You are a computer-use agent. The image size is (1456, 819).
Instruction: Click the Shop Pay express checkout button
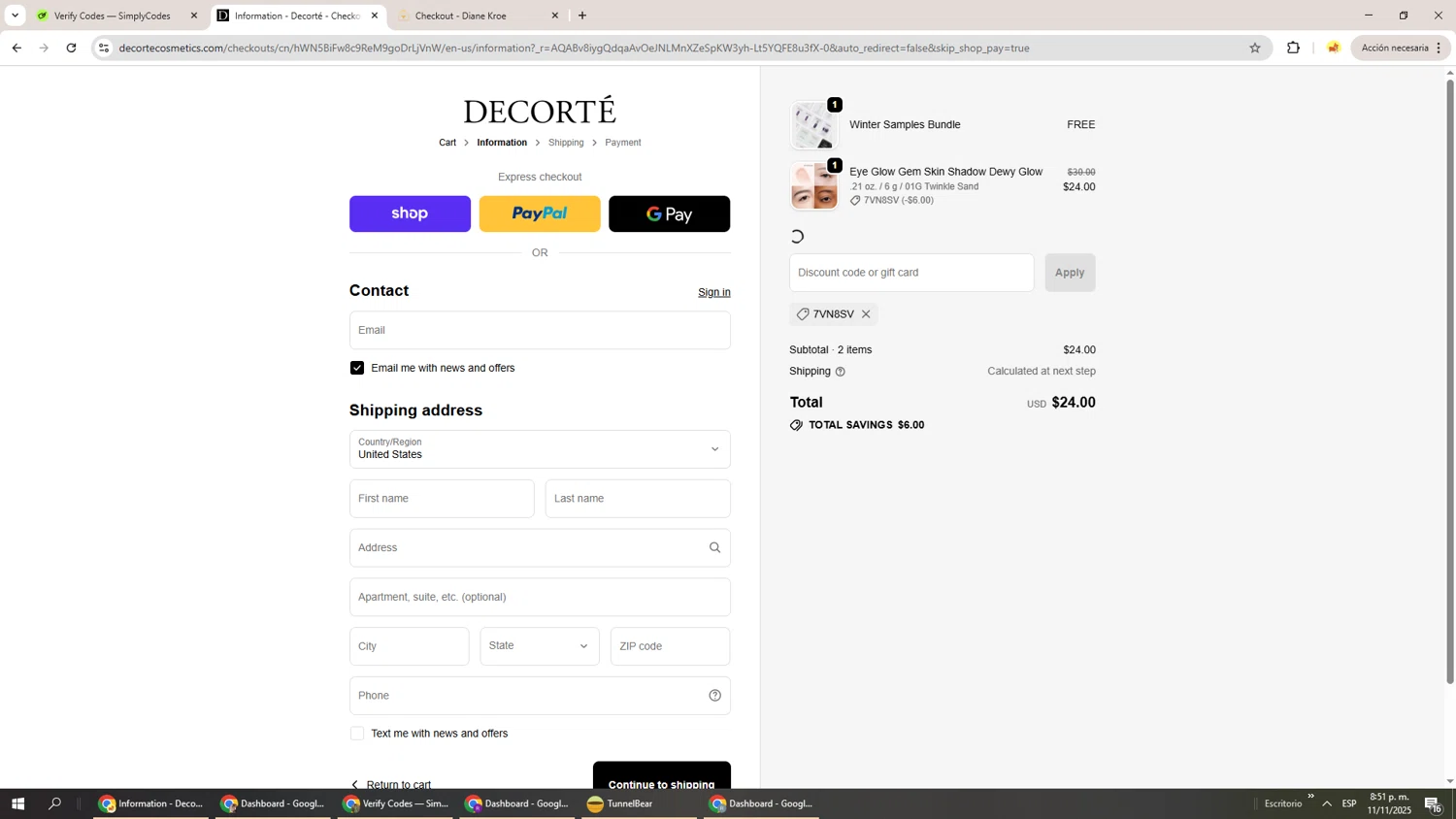click(410, 213)
